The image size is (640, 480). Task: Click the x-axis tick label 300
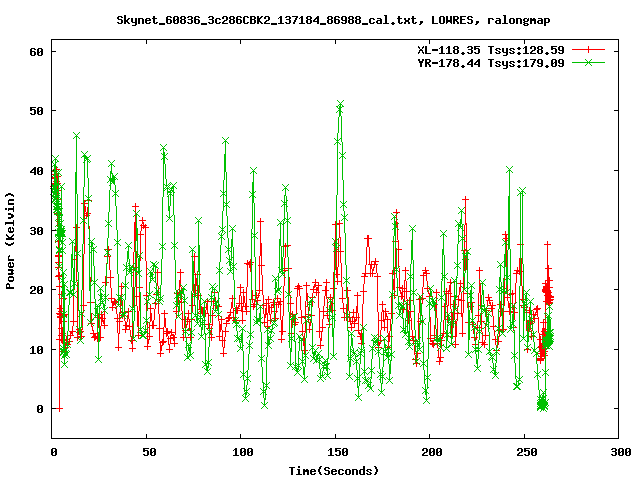621,452
